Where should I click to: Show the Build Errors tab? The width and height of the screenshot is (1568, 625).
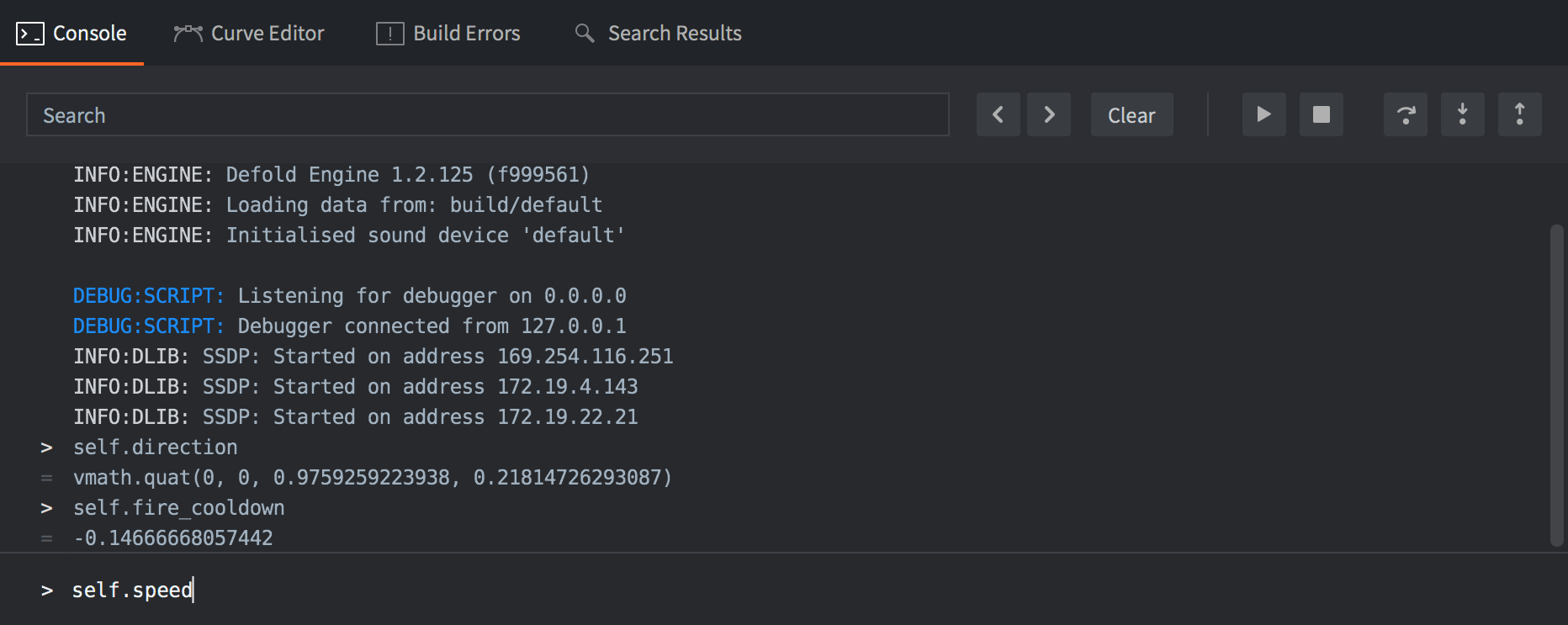[x=448, y=34]
